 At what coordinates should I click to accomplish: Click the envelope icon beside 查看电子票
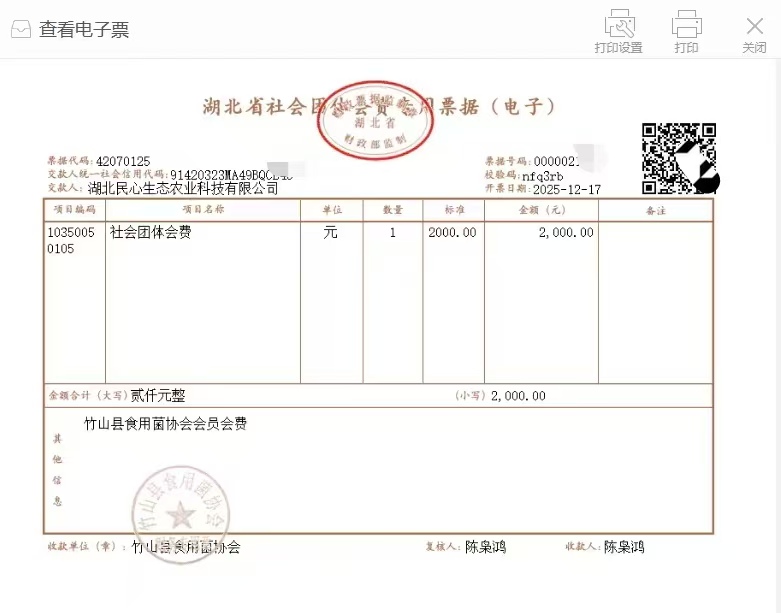tap(21, 30)
